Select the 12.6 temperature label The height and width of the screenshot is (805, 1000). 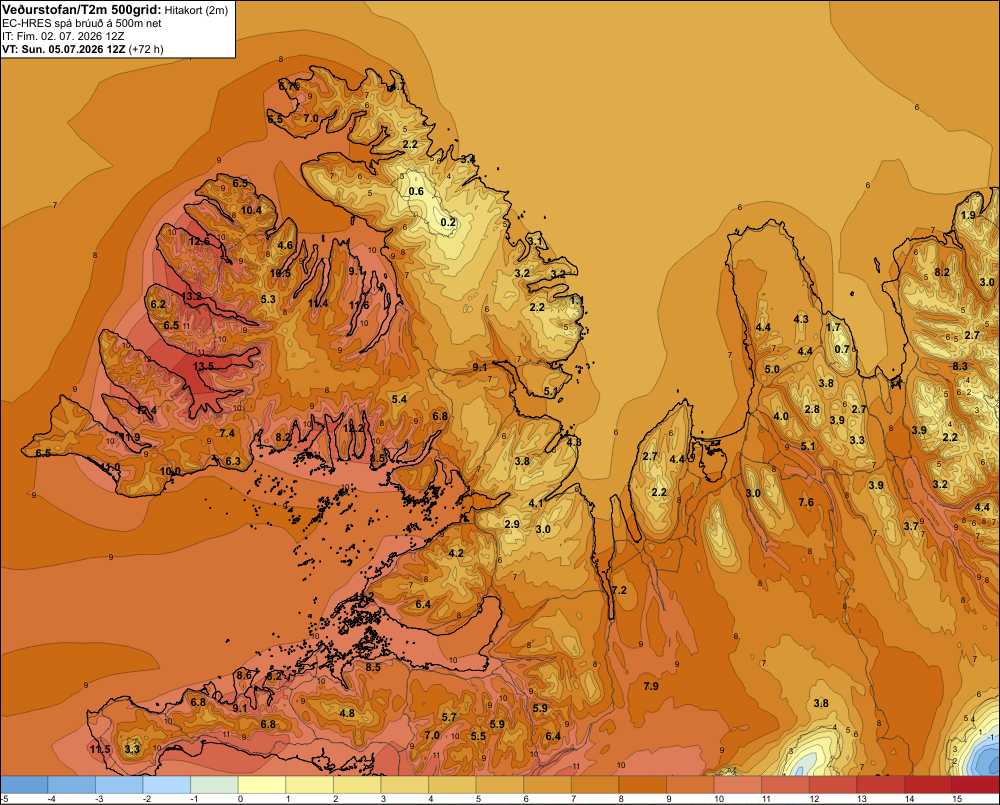point(199,241)
